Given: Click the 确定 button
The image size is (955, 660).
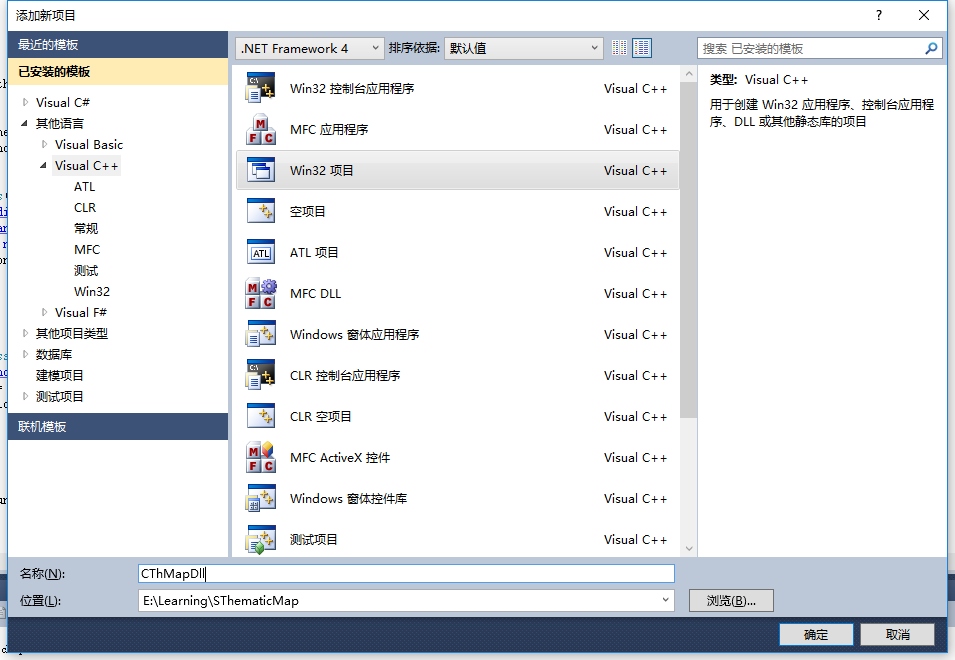Looking at the screenshot, I should click(816, 634).
